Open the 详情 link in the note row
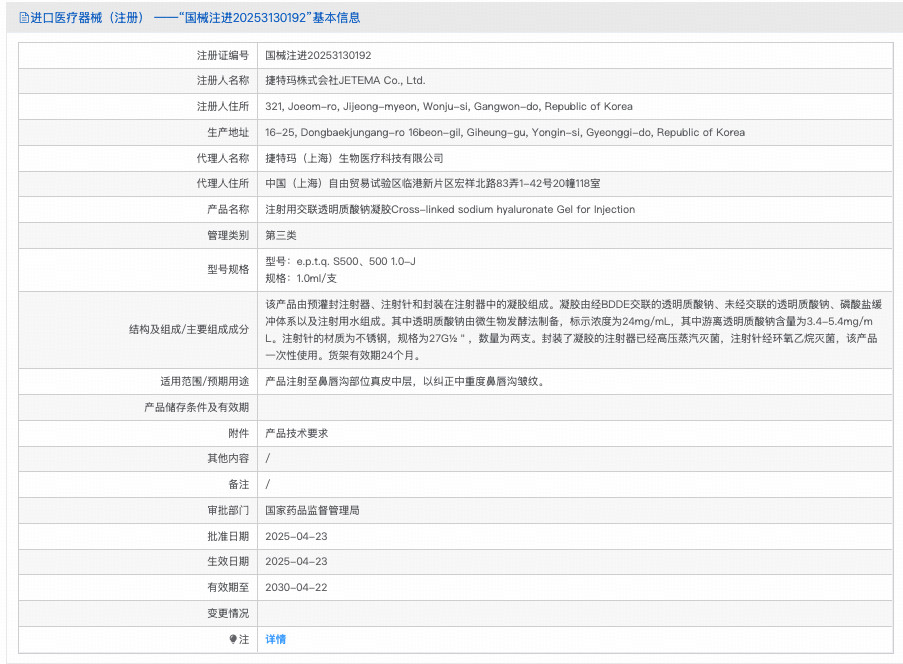 click(x=275, y=639)
